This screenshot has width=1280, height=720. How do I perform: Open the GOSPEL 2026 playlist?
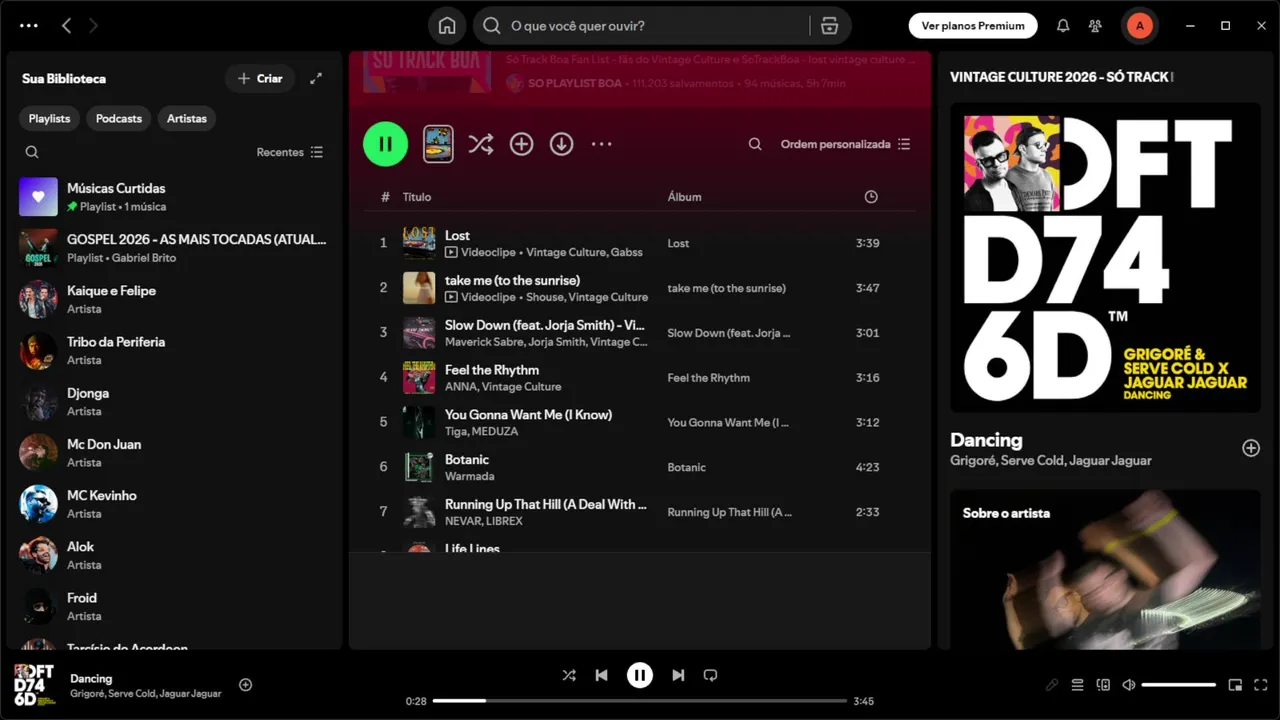click(x=175, y=248)
